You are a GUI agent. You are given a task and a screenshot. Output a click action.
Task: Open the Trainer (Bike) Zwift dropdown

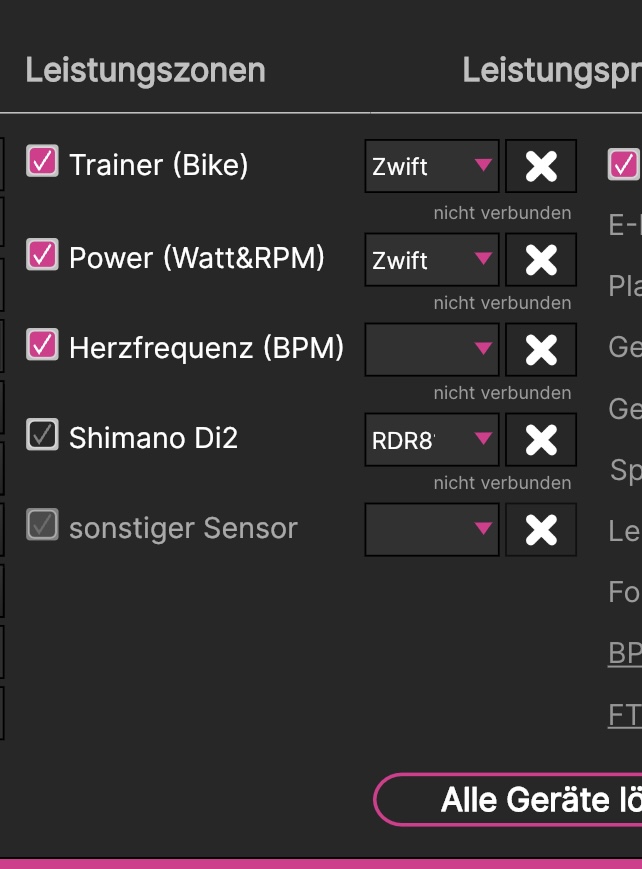tap(431, 166)
